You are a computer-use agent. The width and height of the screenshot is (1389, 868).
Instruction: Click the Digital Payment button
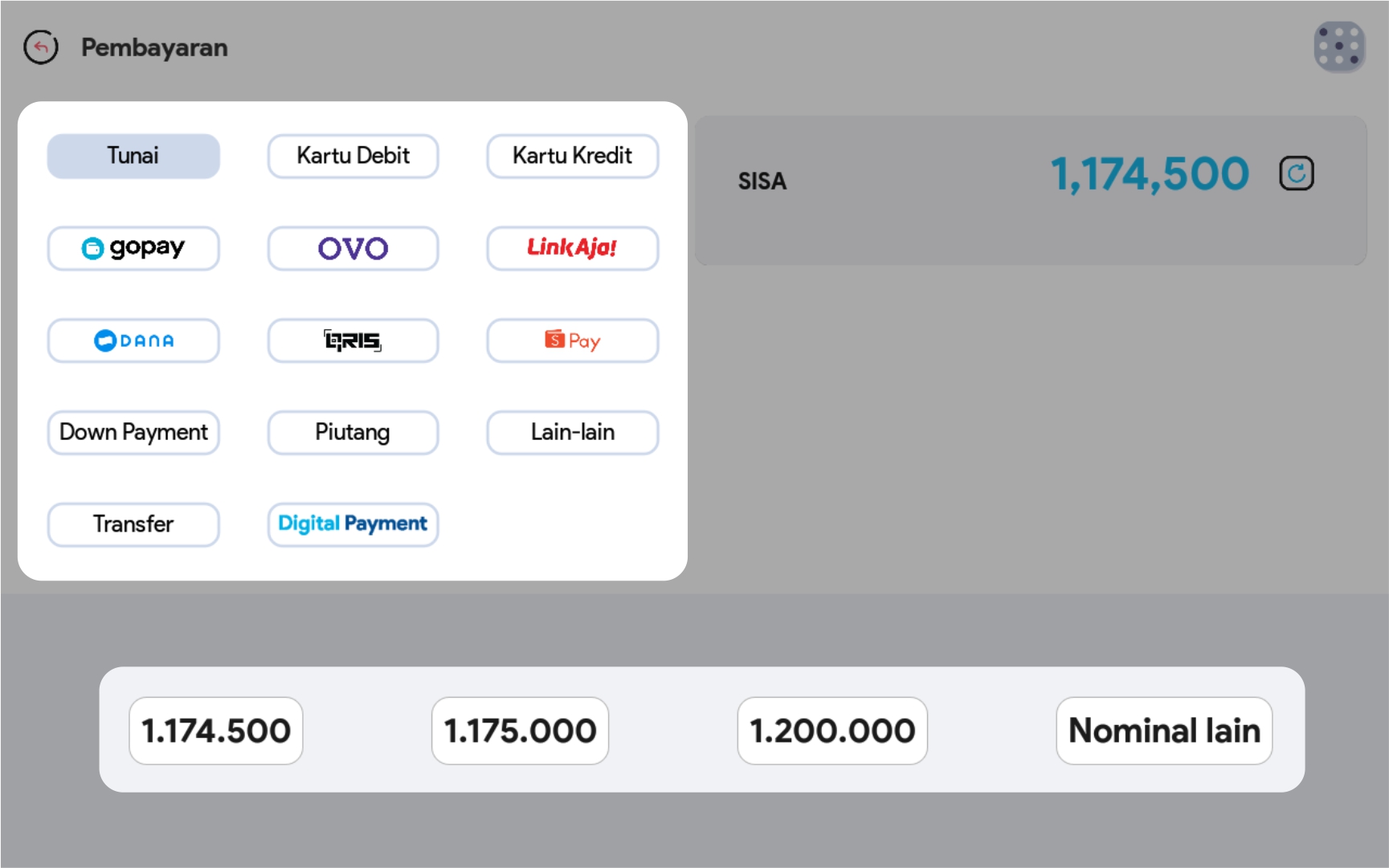tap(353, 524)
